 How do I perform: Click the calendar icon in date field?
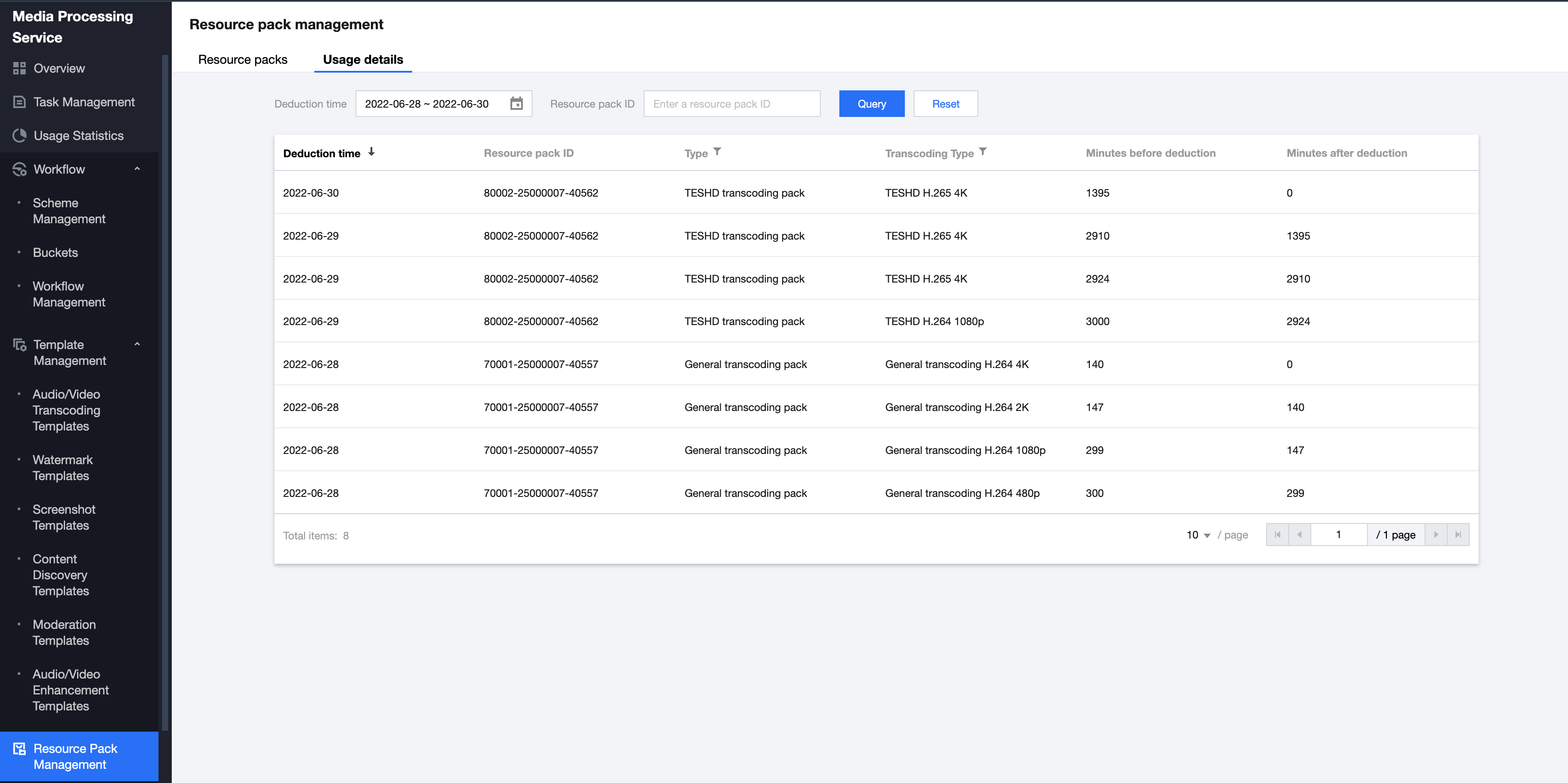click(516, 104)
